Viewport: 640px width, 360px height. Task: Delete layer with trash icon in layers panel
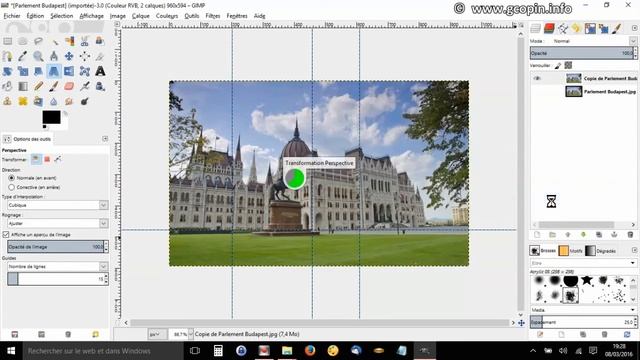tap(630, 235)
